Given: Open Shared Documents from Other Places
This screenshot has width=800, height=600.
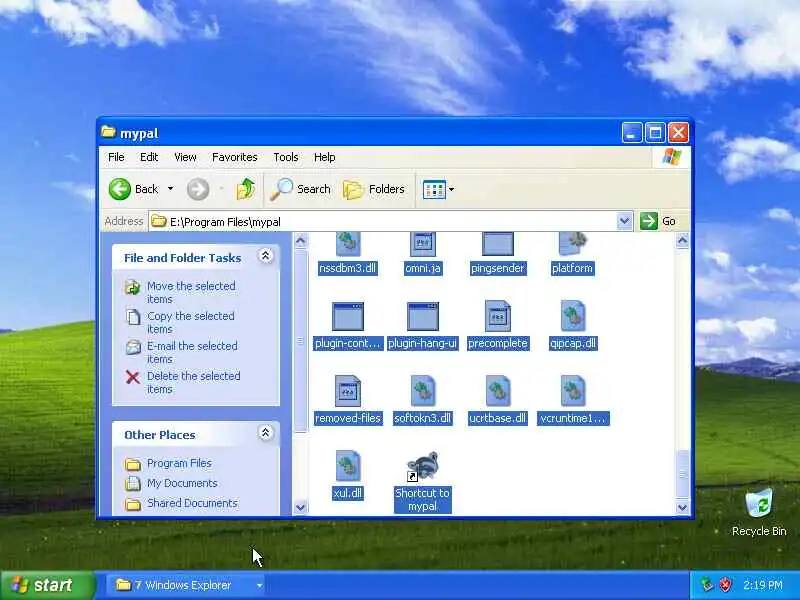Looking at the screenshot, I should click(x=192, y=503).
